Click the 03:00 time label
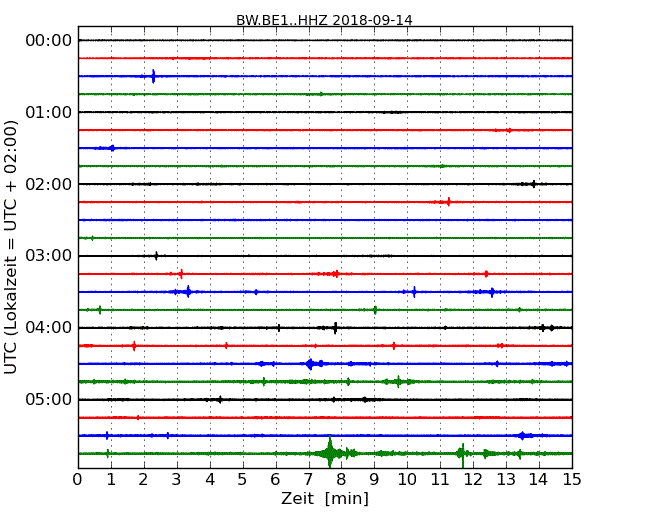This screenshot has width=650, height=520. [49, 256]
